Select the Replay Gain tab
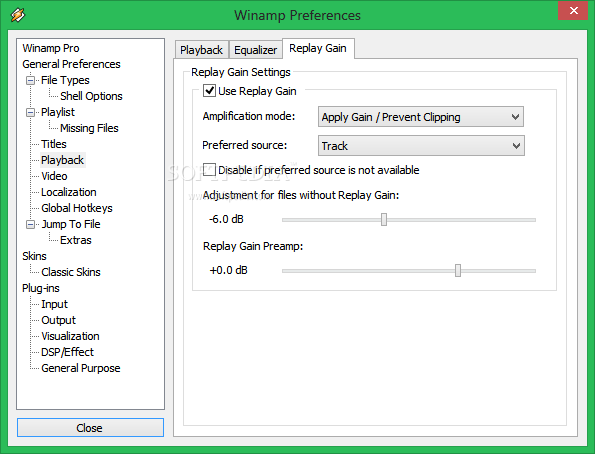This screenshot has height=454, width=595. coord(318,49)
